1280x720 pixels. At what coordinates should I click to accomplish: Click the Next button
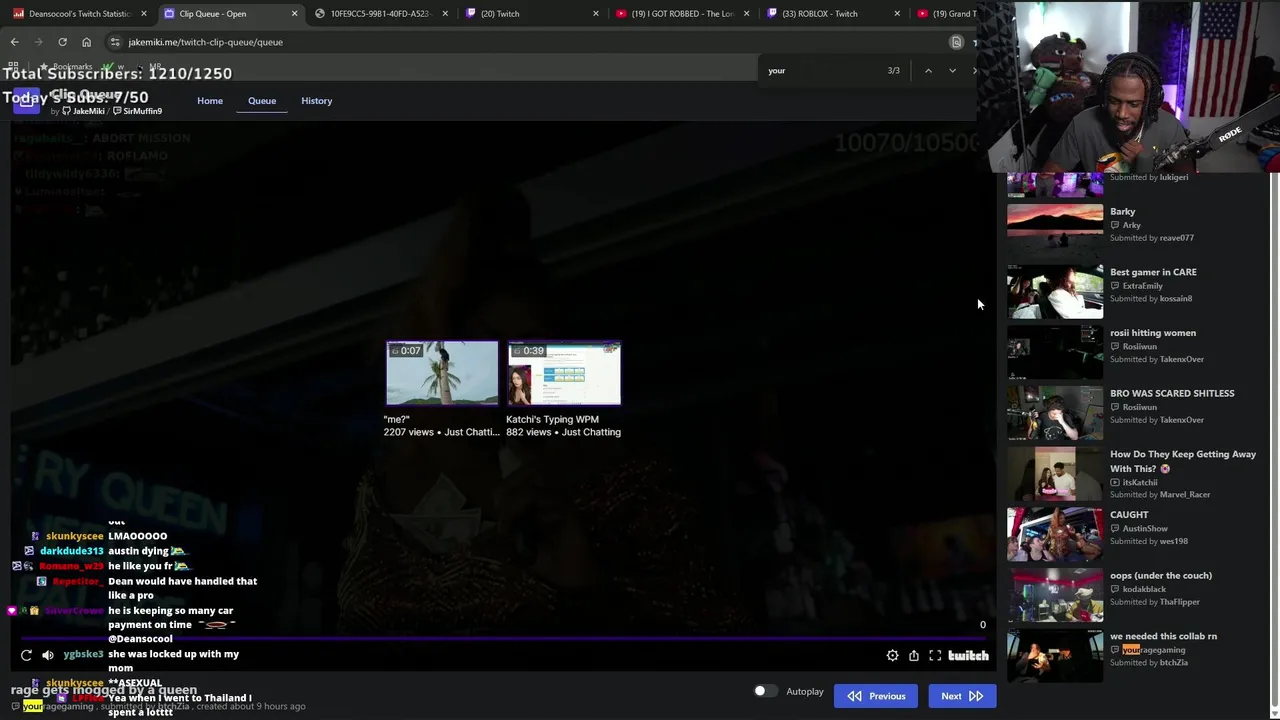tap(962, 696)
